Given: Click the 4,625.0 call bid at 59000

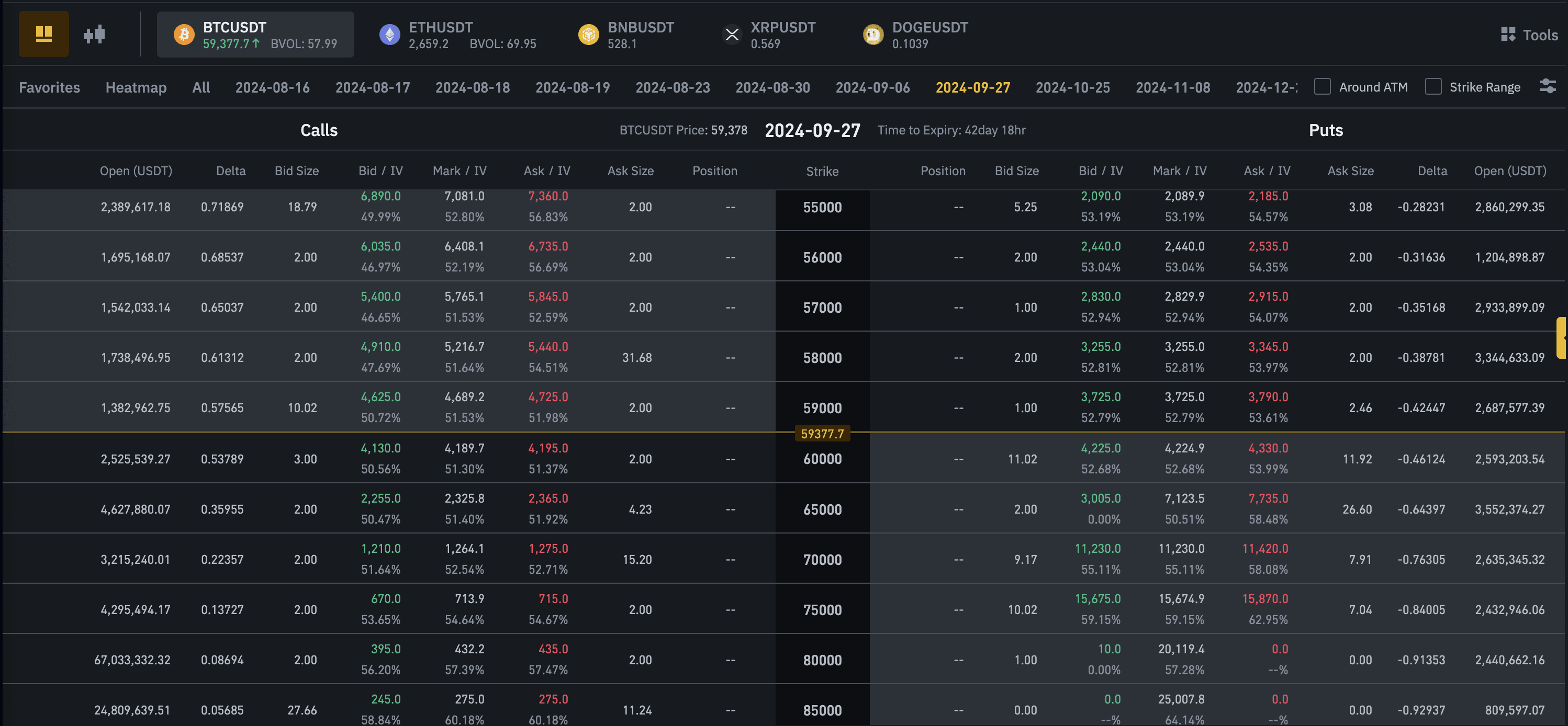Looking at the screenshot, I should click(x=380, y=397).
